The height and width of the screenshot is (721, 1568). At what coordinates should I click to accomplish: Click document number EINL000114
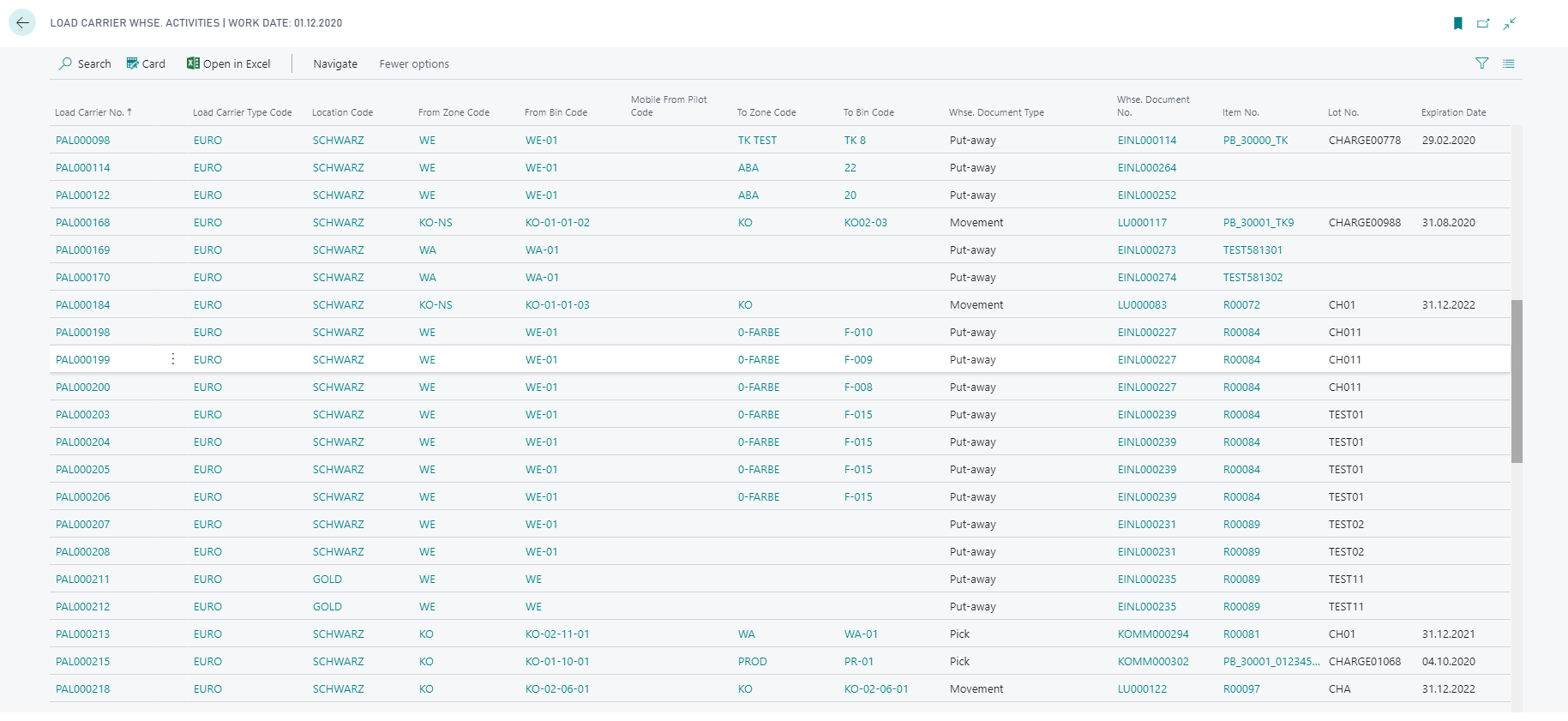(x=1147, y=140)
